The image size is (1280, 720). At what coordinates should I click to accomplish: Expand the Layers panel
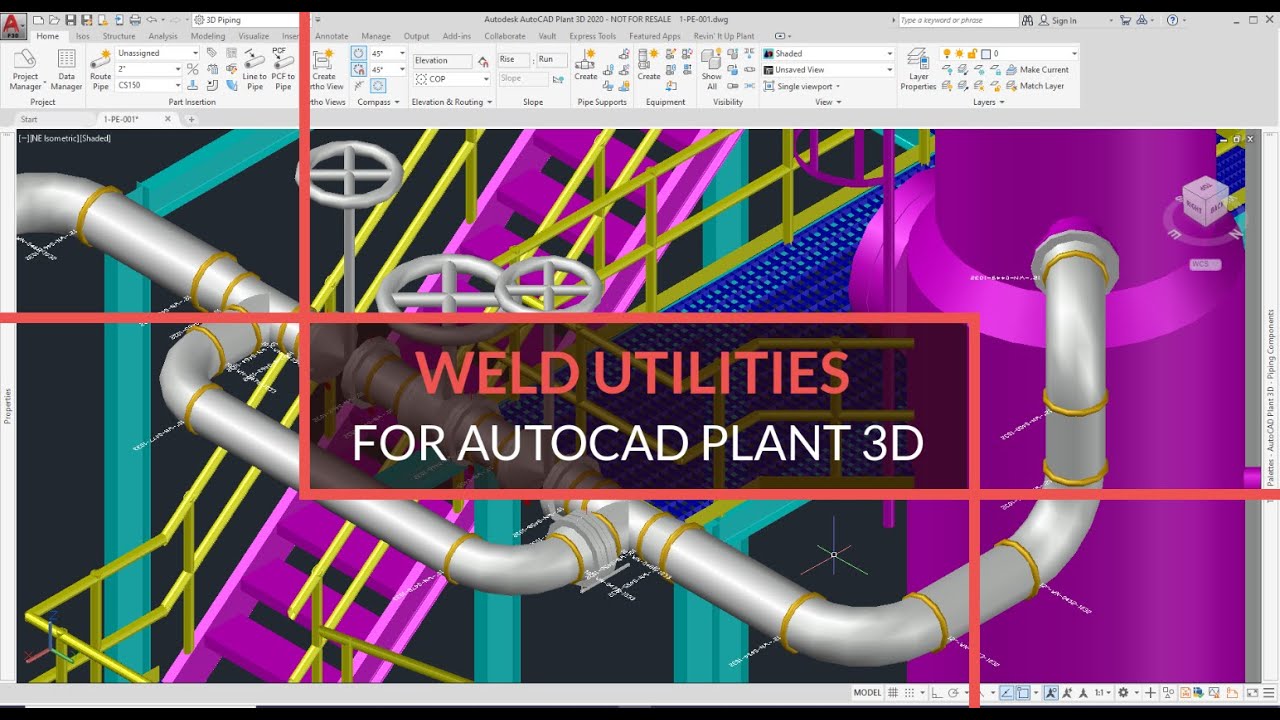tap(988, 102)
